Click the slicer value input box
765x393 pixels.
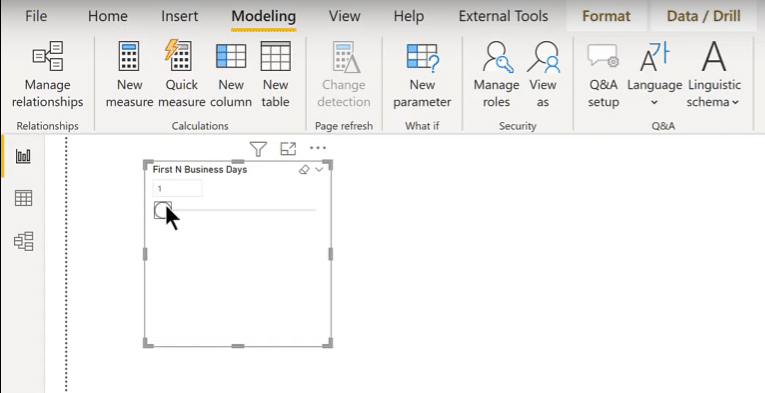(x=178, y=188)
